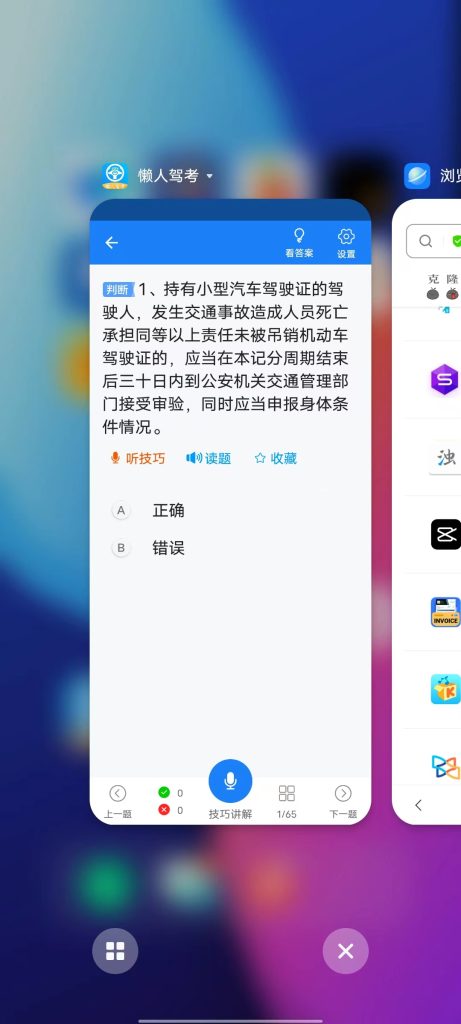Tap the blue microphone 技巧讲解 button
Image resolution: width=461 pixels, height=1024 pixels.
(x=230, y=780)
